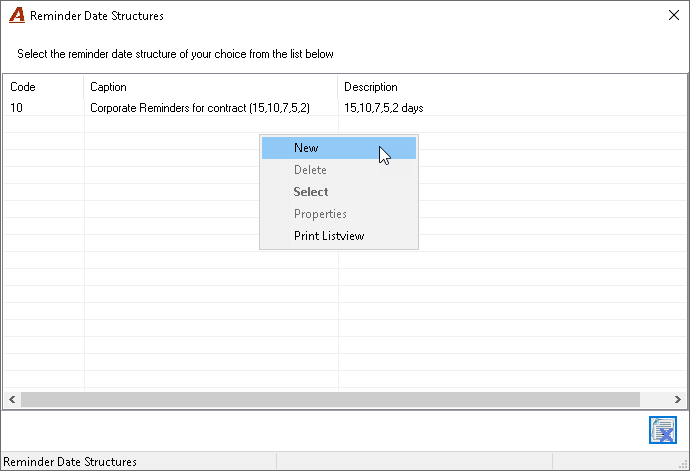The height and width of the screenshot is (471, 690).
Task: Close the Reminder Date Structures window
Action: (674, 15)
